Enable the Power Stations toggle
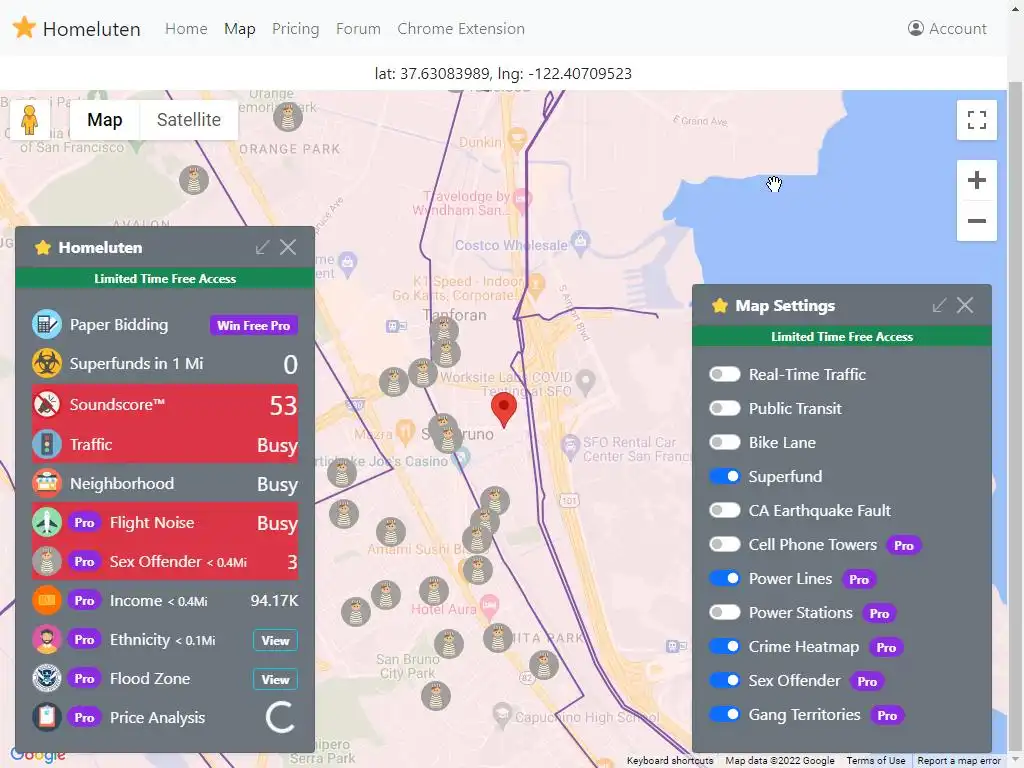This screenshot has width=1024, height=768. (724, 612)
